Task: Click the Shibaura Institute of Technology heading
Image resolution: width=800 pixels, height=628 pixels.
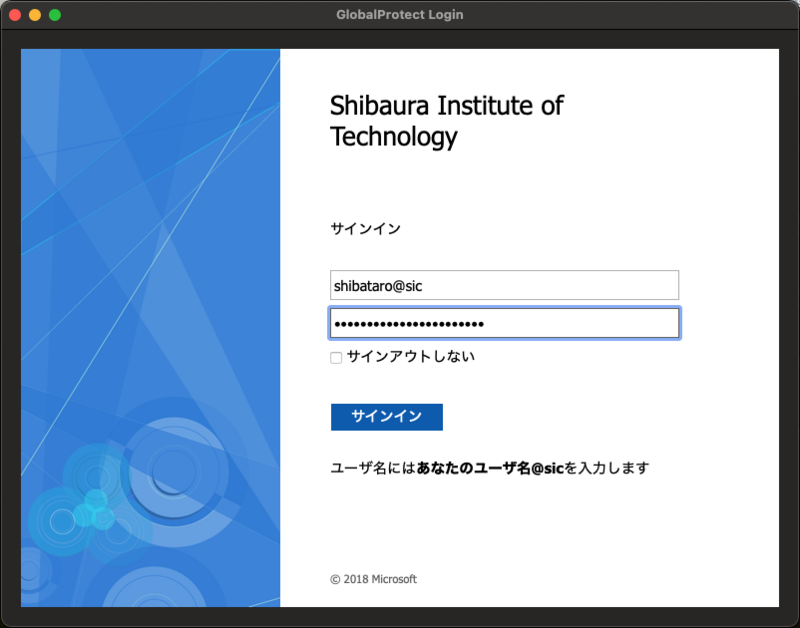Action: (446, 121)
